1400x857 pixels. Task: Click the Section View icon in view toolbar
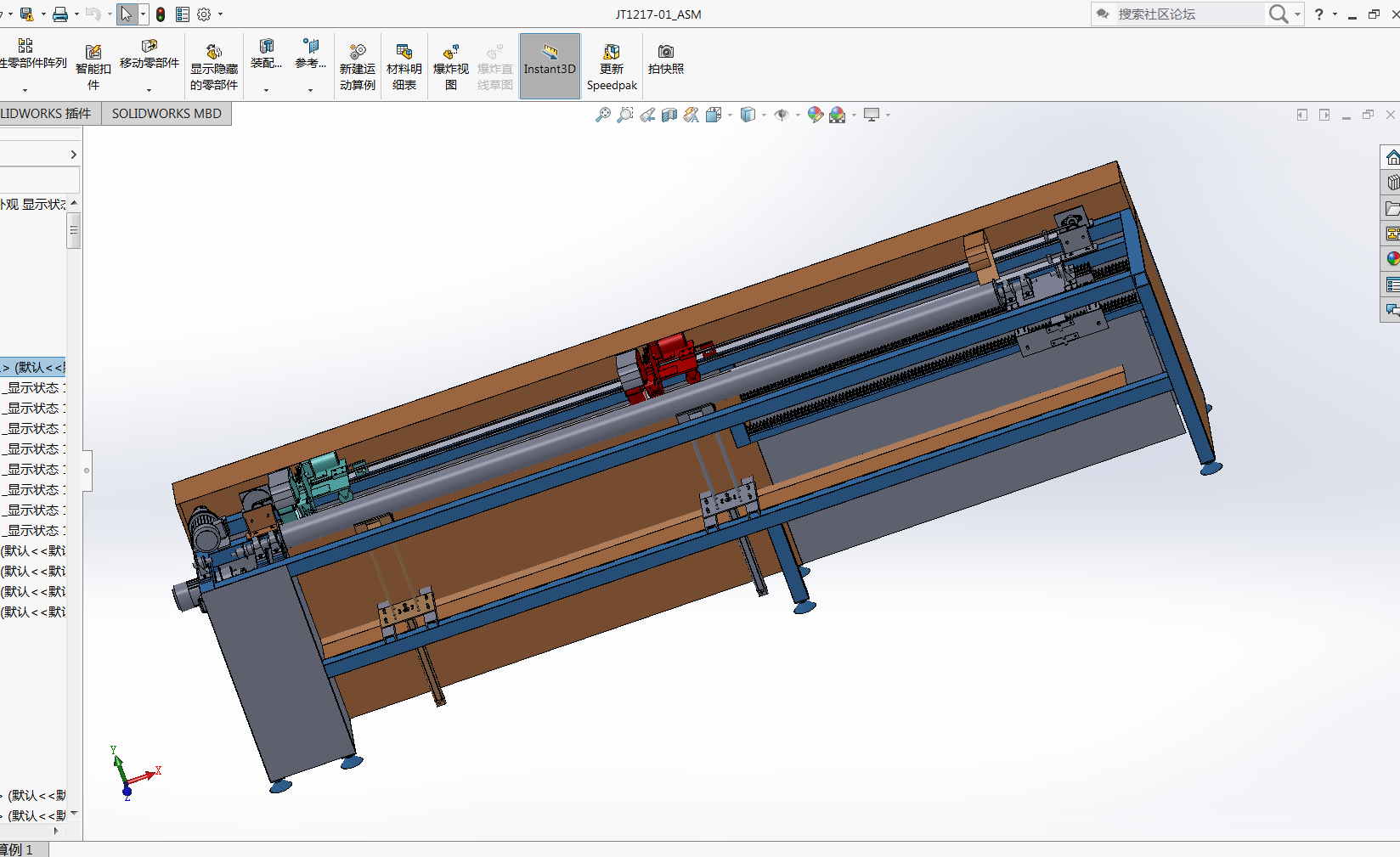[x=669, y=115]
